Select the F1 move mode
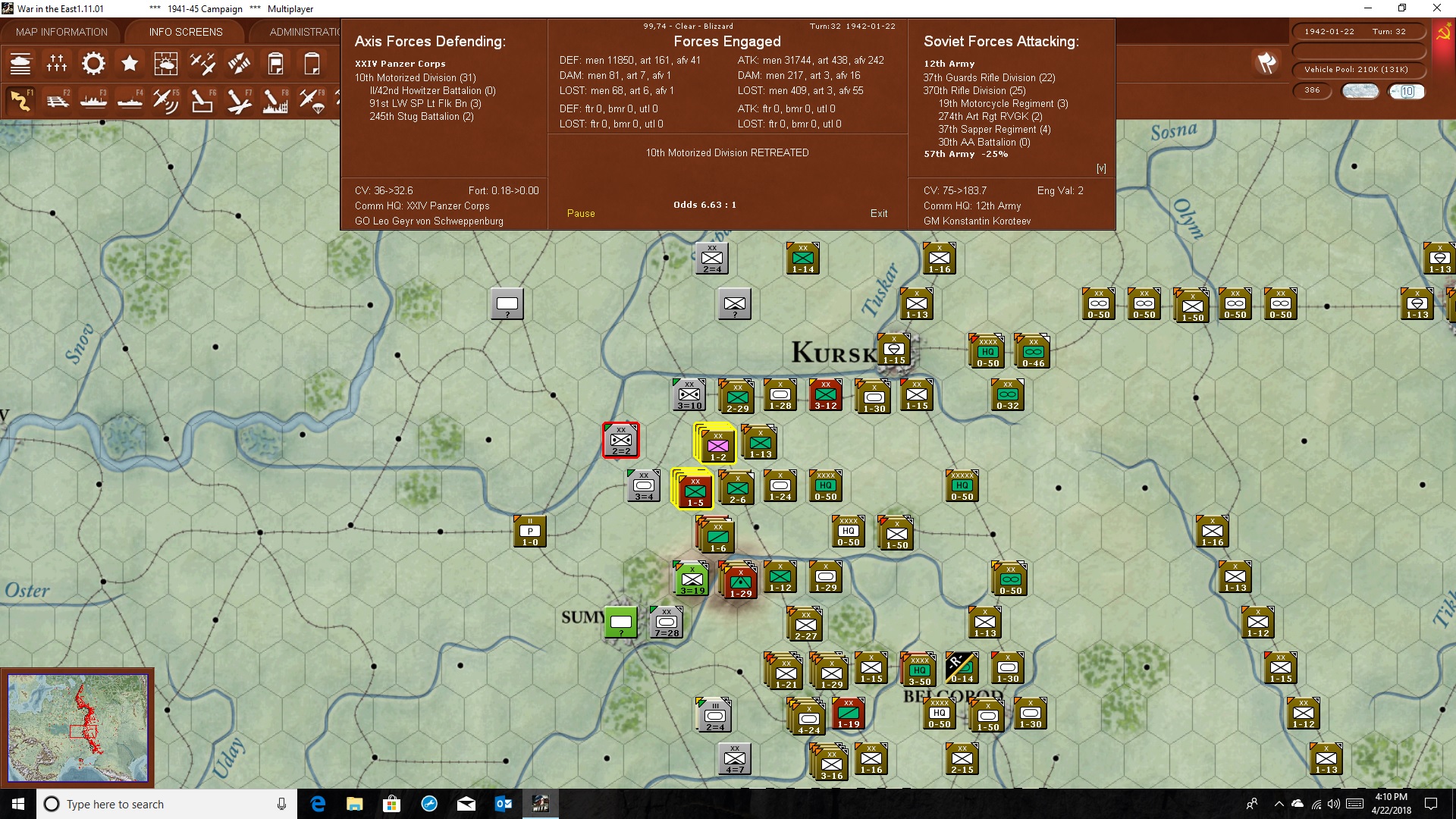Image resolution: width=1456 pixels, height=819 pixels. pos(20,100)
